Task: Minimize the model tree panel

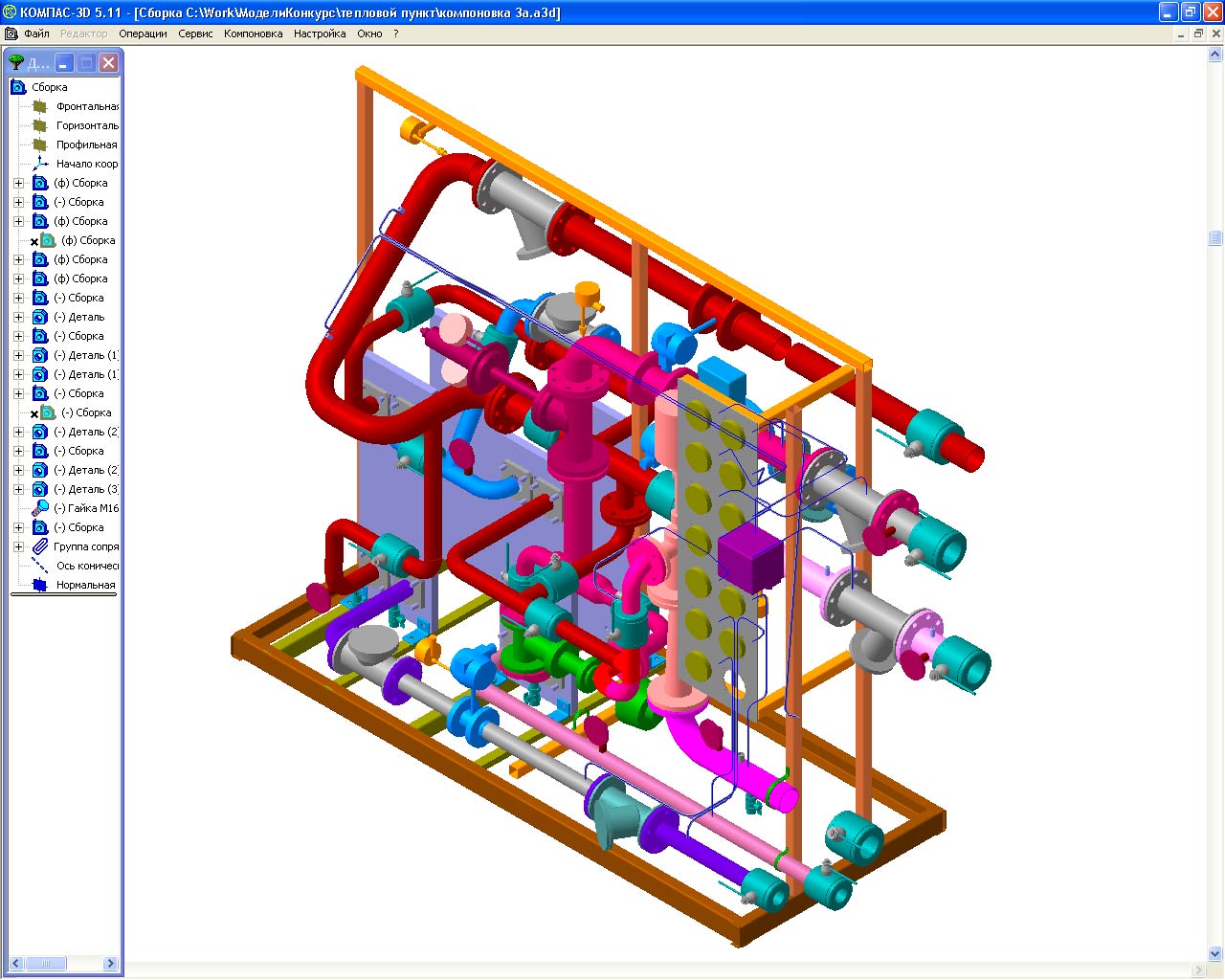Action: pyautogui.click(x=64, y=63)
